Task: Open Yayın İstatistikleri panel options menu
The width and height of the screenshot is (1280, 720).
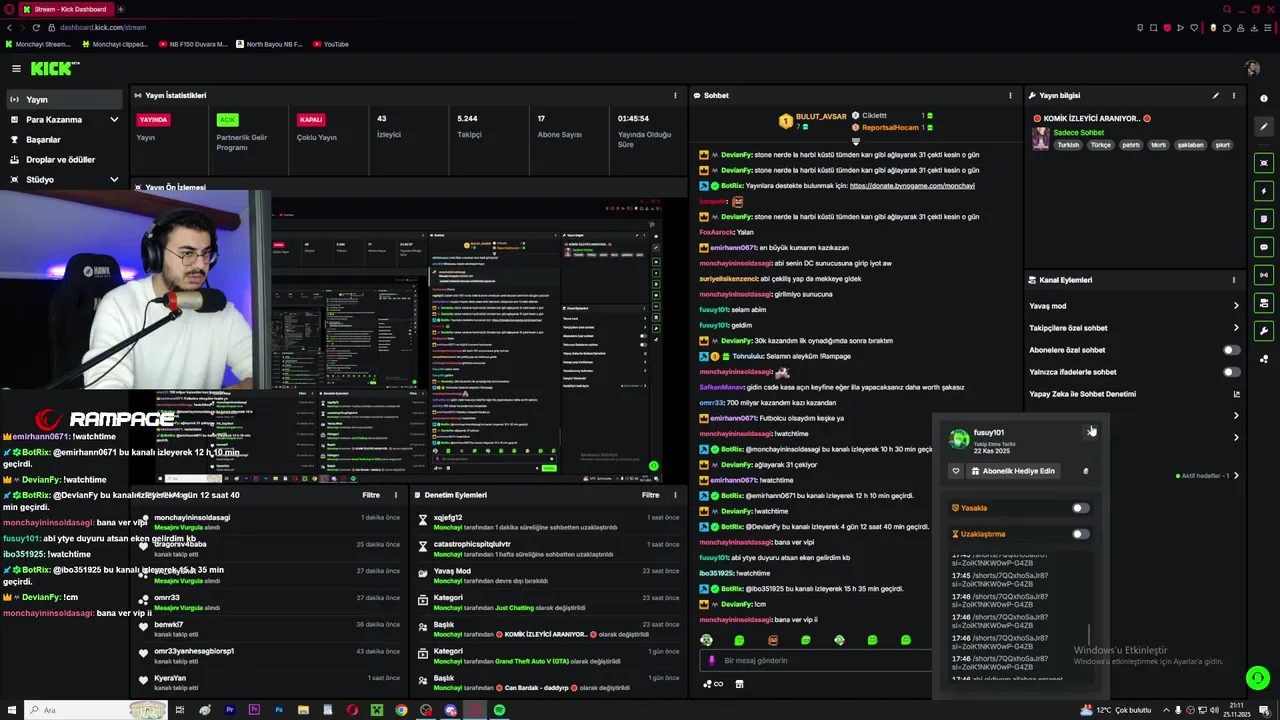Action: point(675,95)
